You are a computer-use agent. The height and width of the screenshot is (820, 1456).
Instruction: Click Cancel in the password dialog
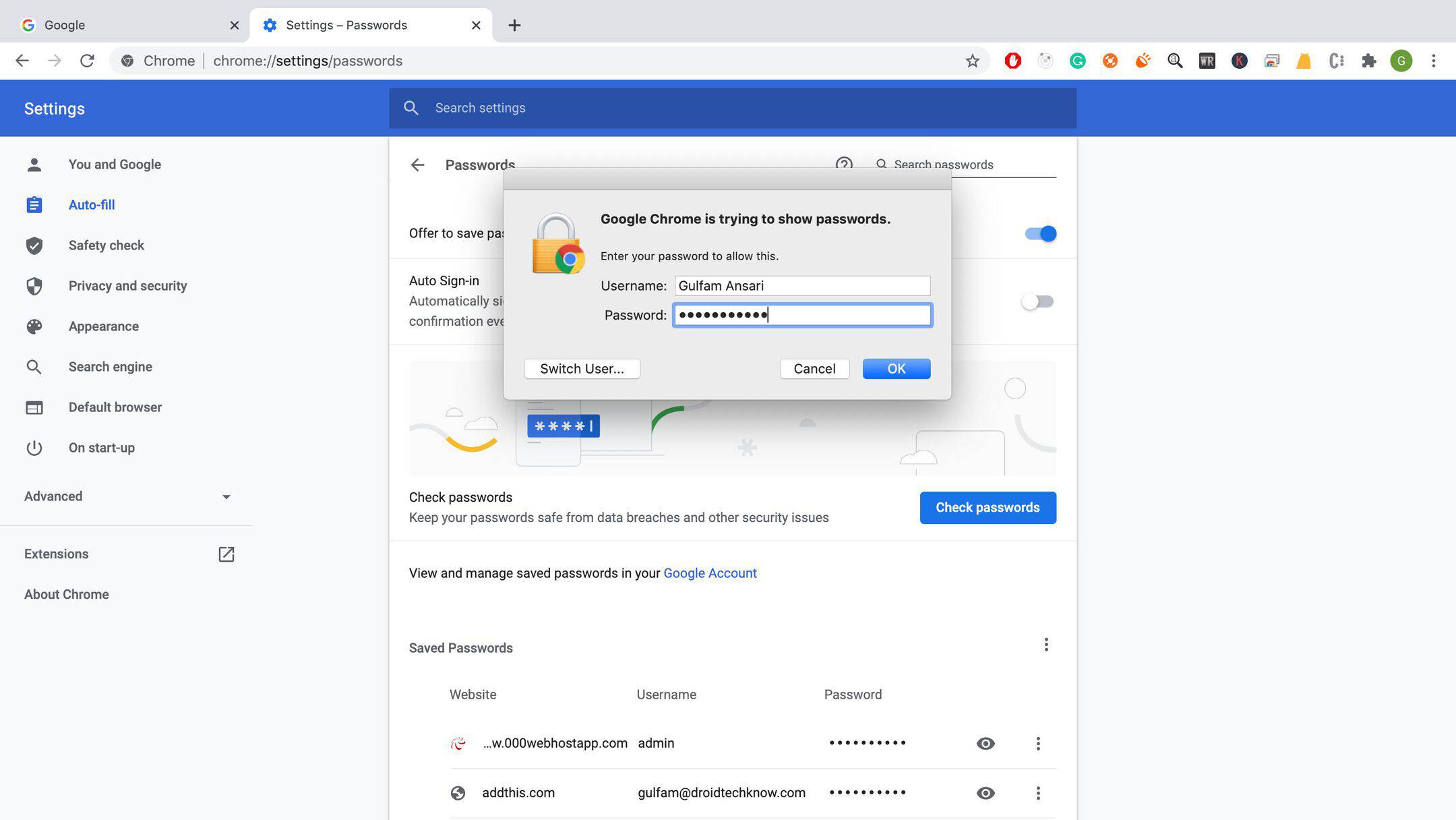(x=814, y=369)
